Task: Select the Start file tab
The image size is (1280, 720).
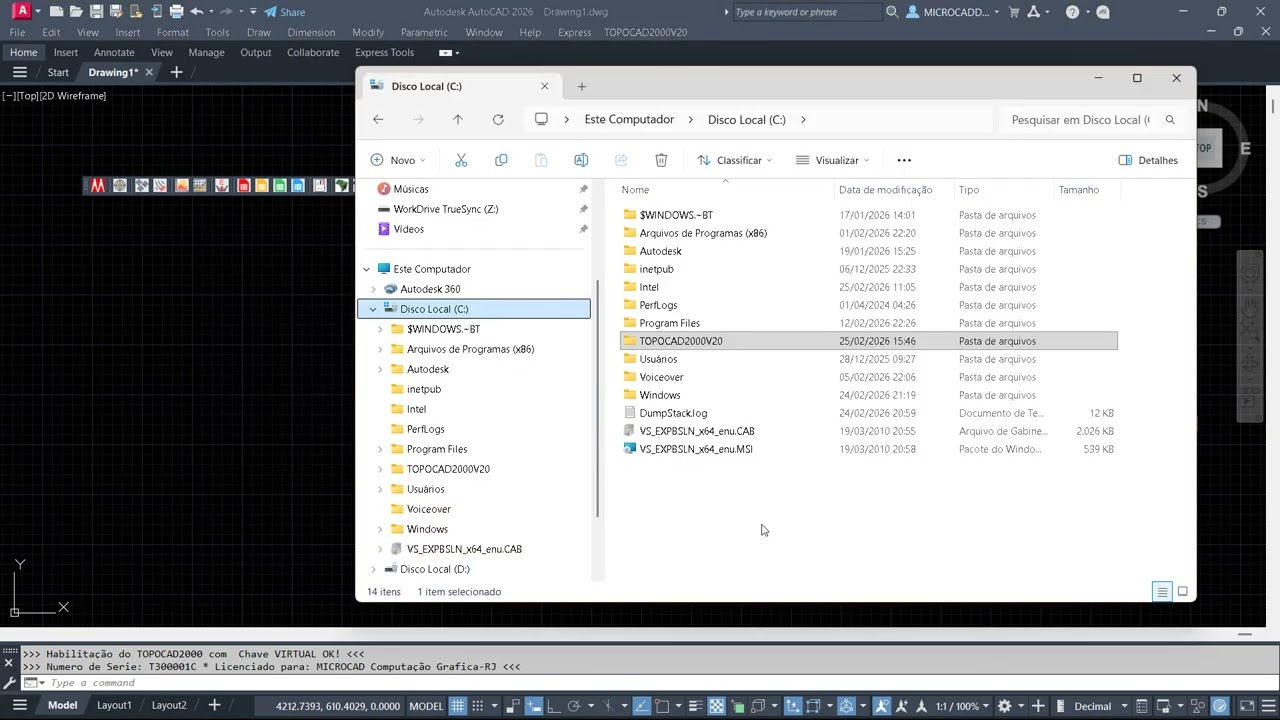Action: [x=58, y=72]
